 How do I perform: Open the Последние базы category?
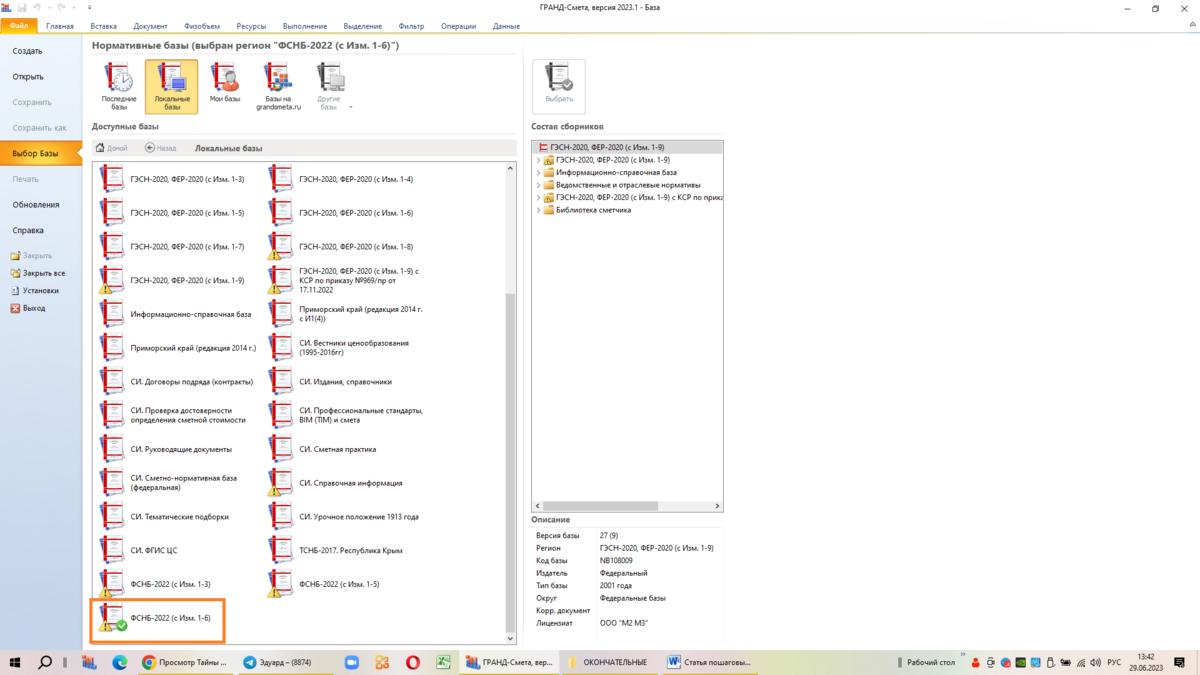[x=118, y=87]
